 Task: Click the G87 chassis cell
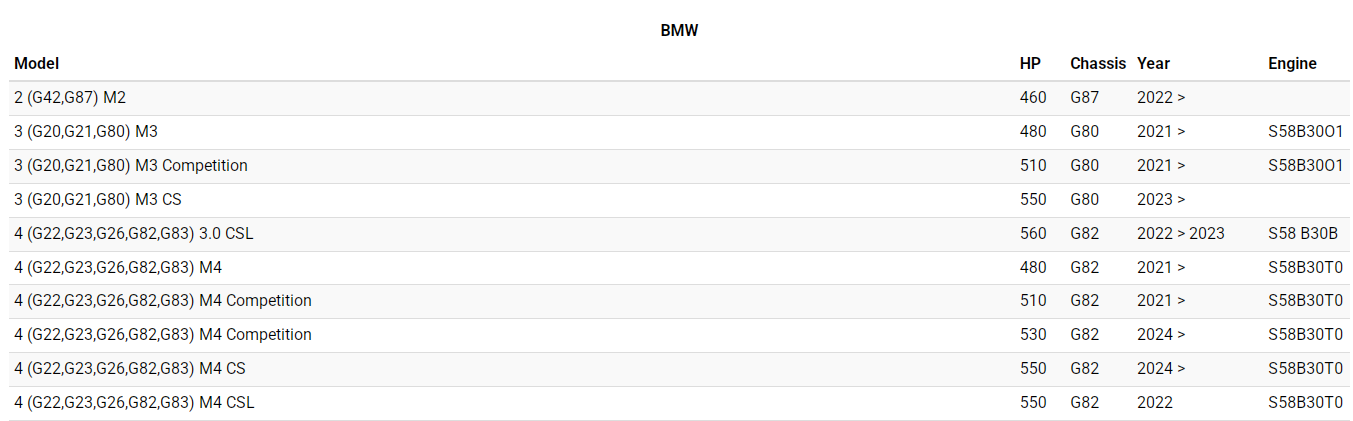coord(1084,98)
